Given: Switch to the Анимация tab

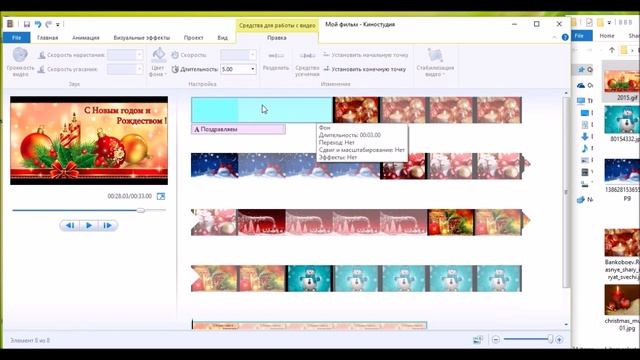Looking at the screenshot, I should pyautogui.click(x=86, y=38).
